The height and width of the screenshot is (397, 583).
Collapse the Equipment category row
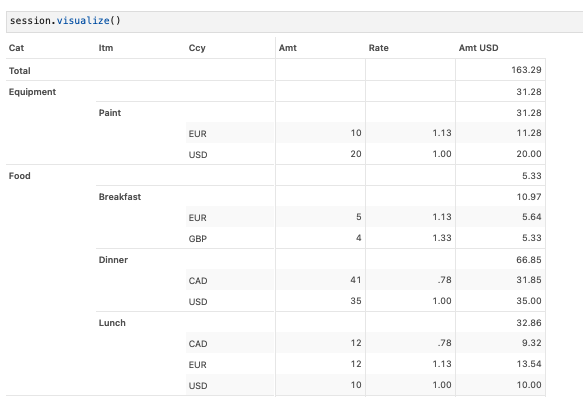[x=32, y=92]
